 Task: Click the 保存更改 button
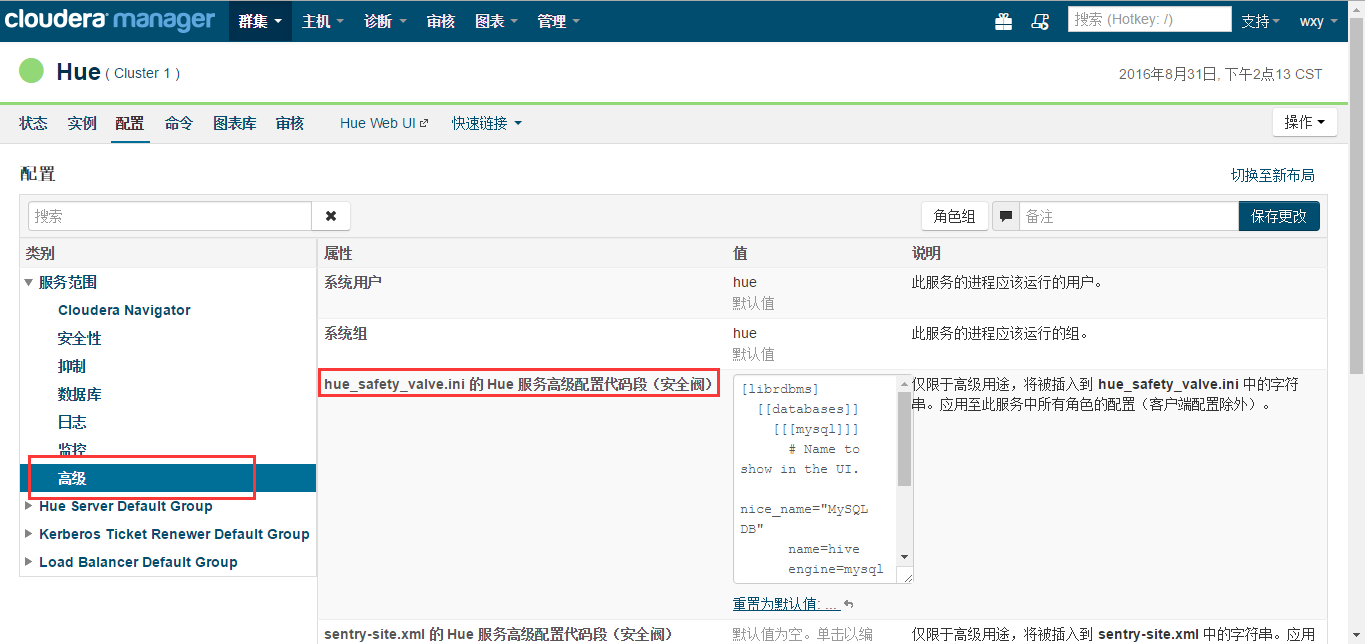click(1279, 216)
